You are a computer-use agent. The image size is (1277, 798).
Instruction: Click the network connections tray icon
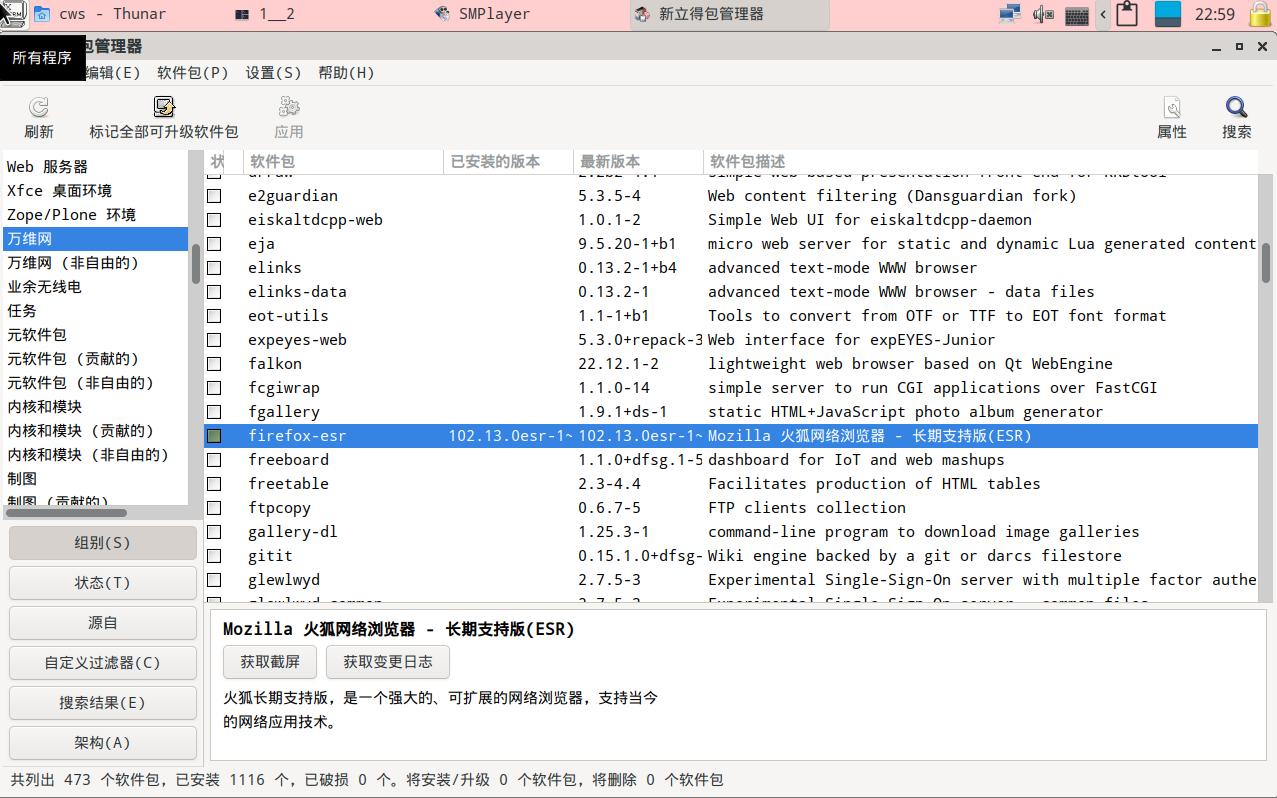pos(1010,14)
